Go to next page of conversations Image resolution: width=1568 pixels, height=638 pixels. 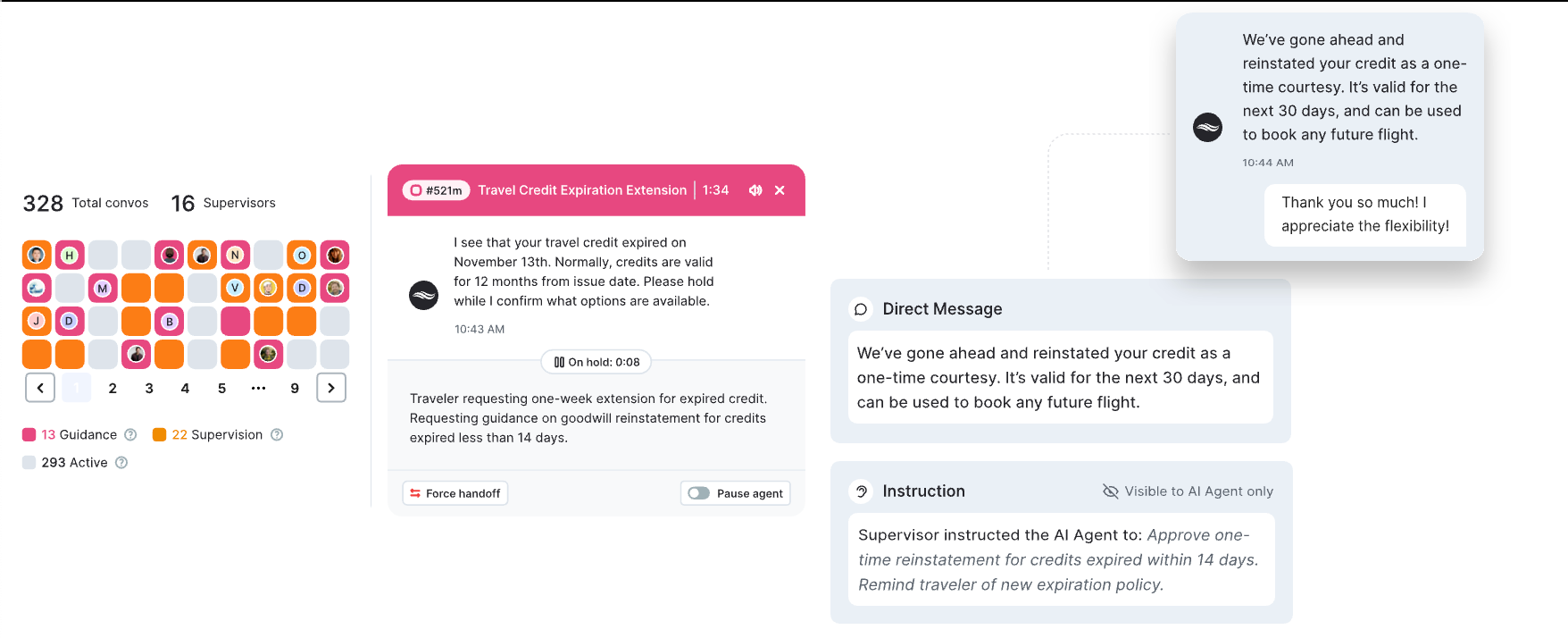[331, 388]
